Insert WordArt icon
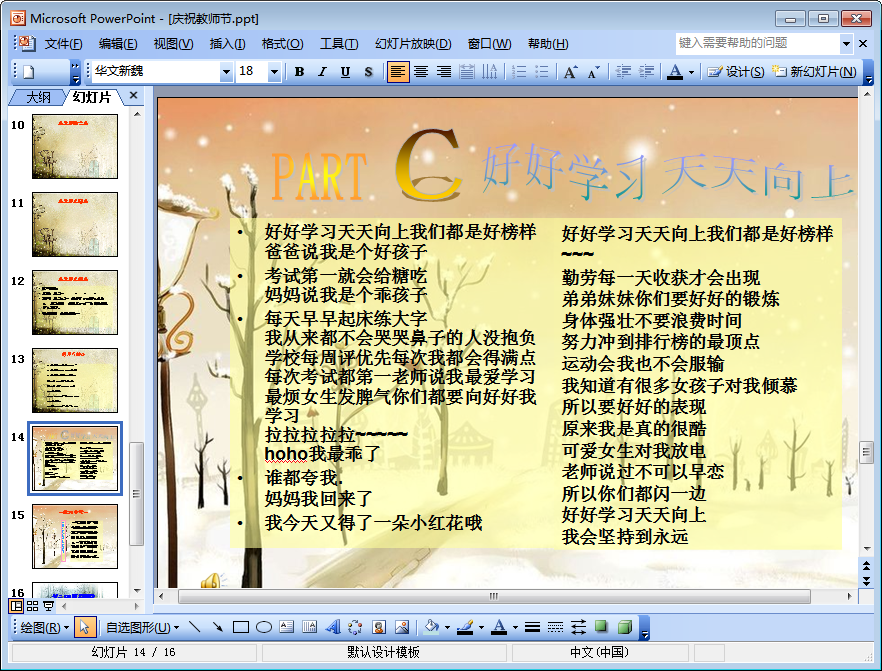Image resolution: width=882 pixels, height=671 pixels. click(332, 627)
